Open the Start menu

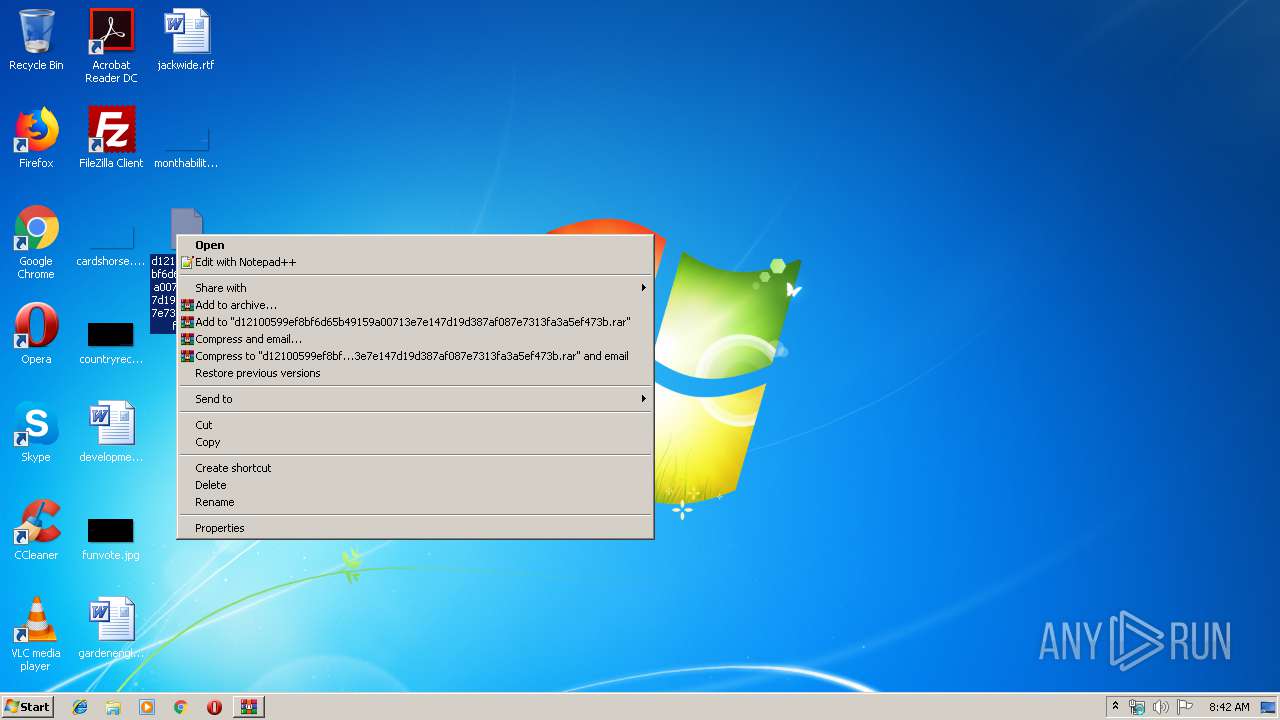point(28,707)
